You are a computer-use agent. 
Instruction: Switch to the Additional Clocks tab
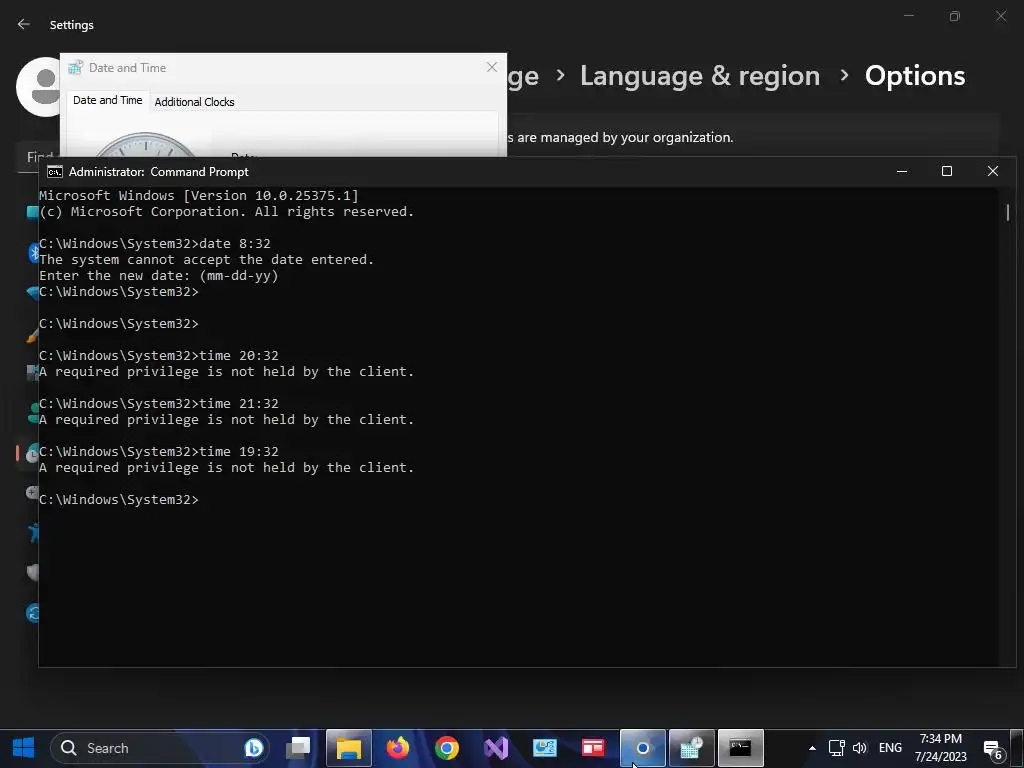195,102
